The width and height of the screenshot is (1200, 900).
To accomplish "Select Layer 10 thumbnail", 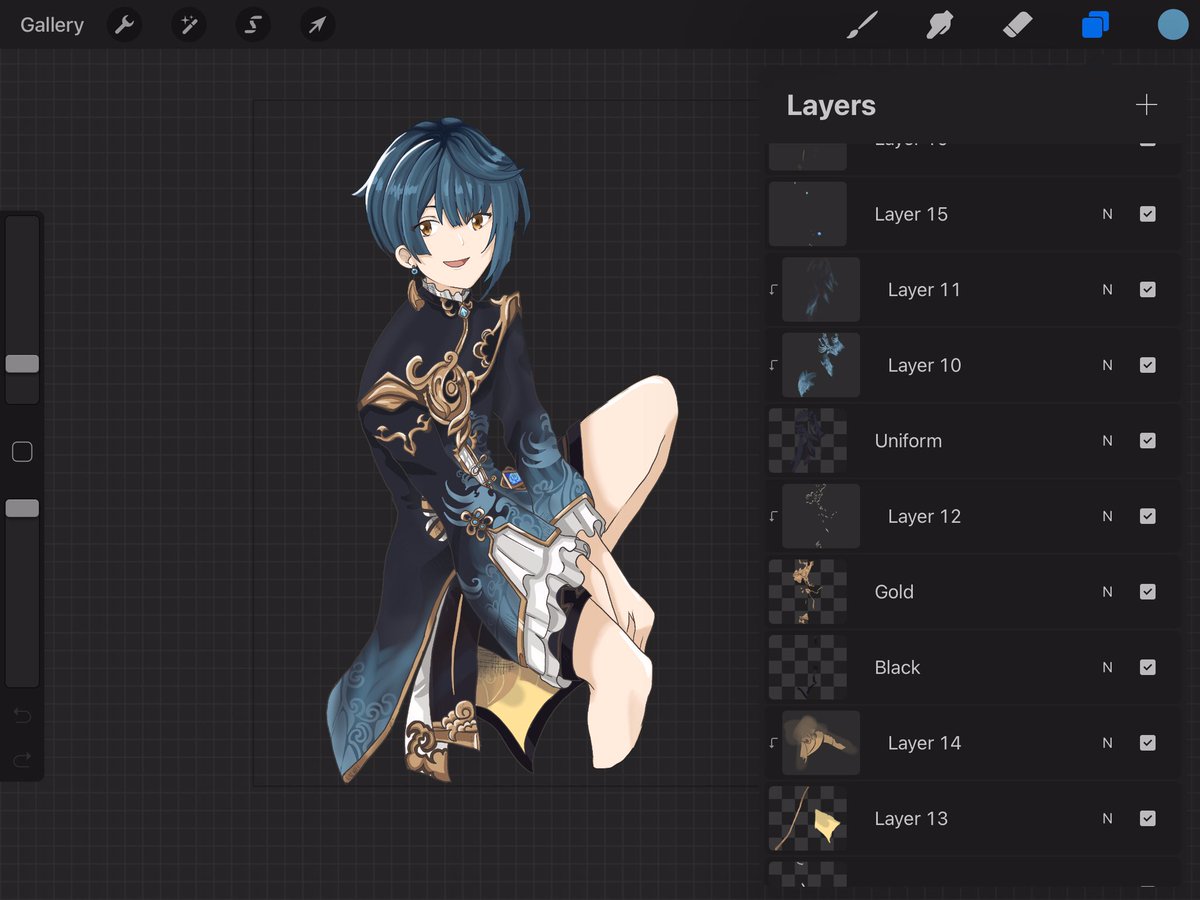I will pyautogui.click(x=821, y=365).
